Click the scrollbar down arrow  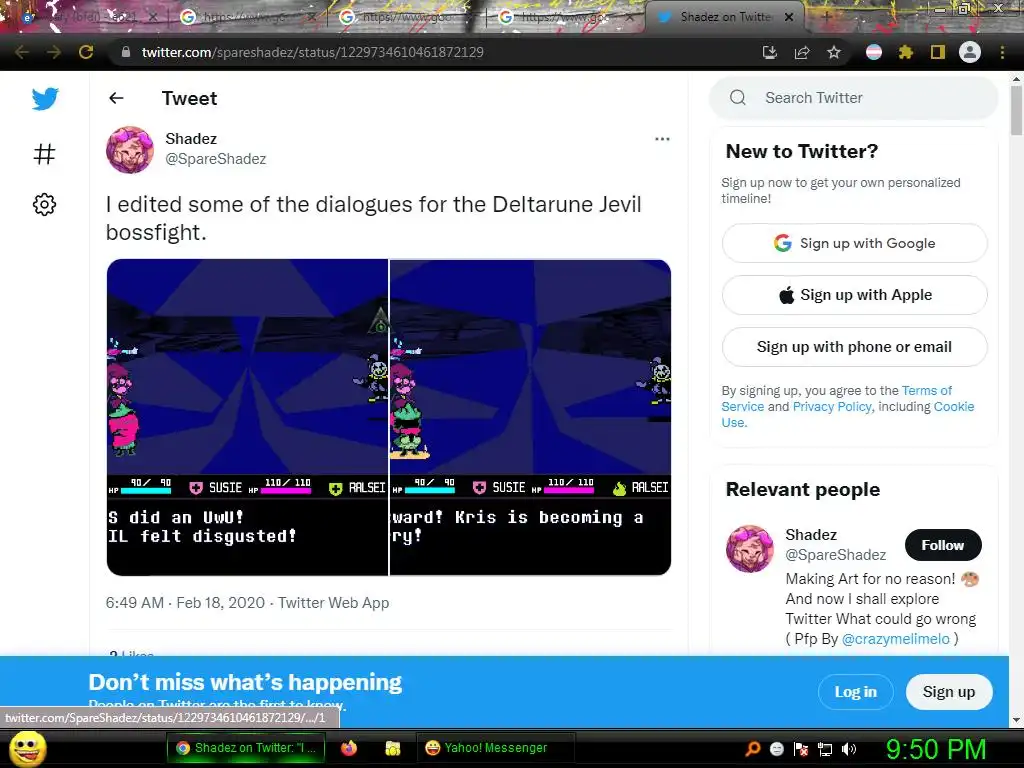(1016, 721)
